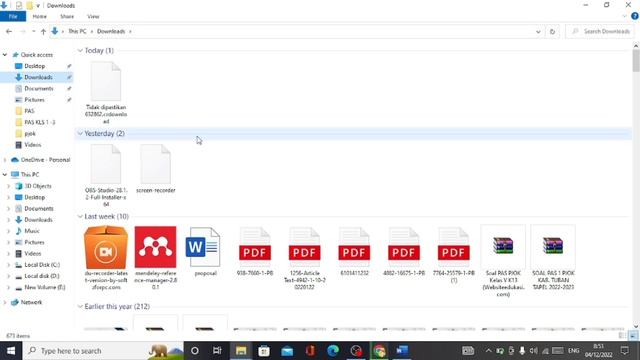Click This PC in the address breadcrumb
The width and height of the screenshot is (640, 360).
tap(77, 31)
